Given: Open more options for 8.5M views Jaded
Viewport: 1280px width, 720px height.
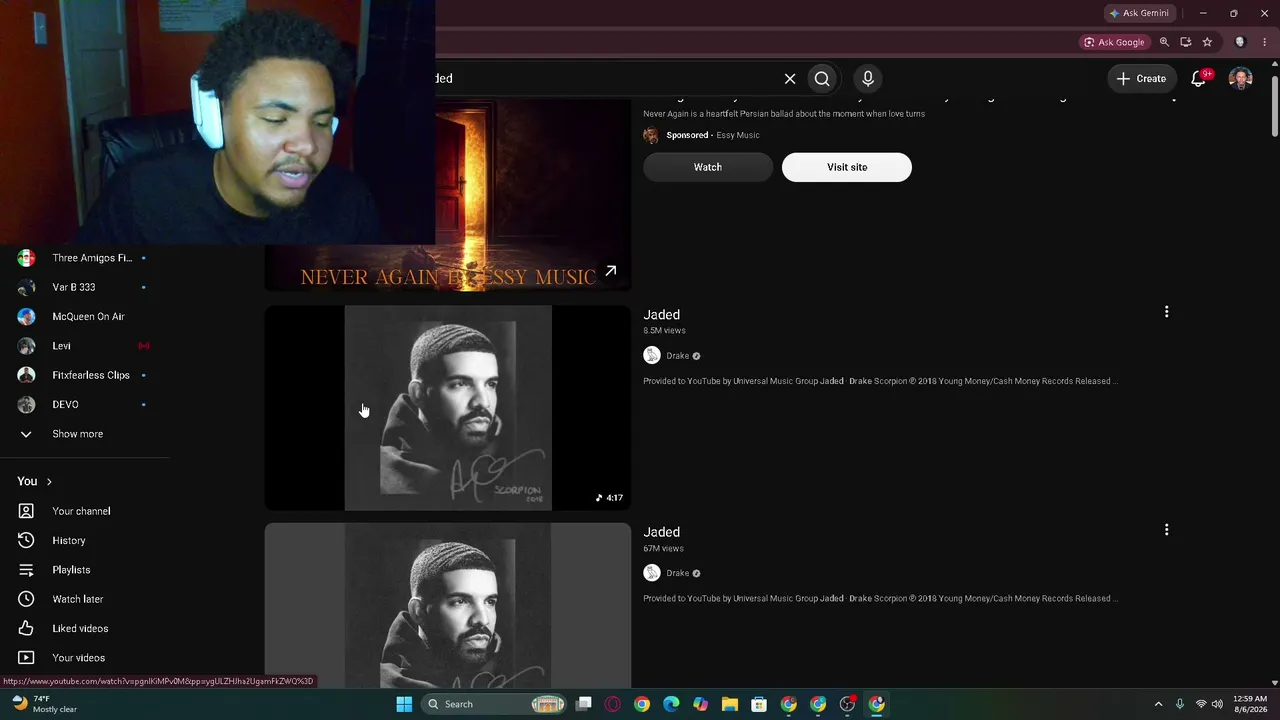Looking at the screenshot, I should tap(1166, 312).
